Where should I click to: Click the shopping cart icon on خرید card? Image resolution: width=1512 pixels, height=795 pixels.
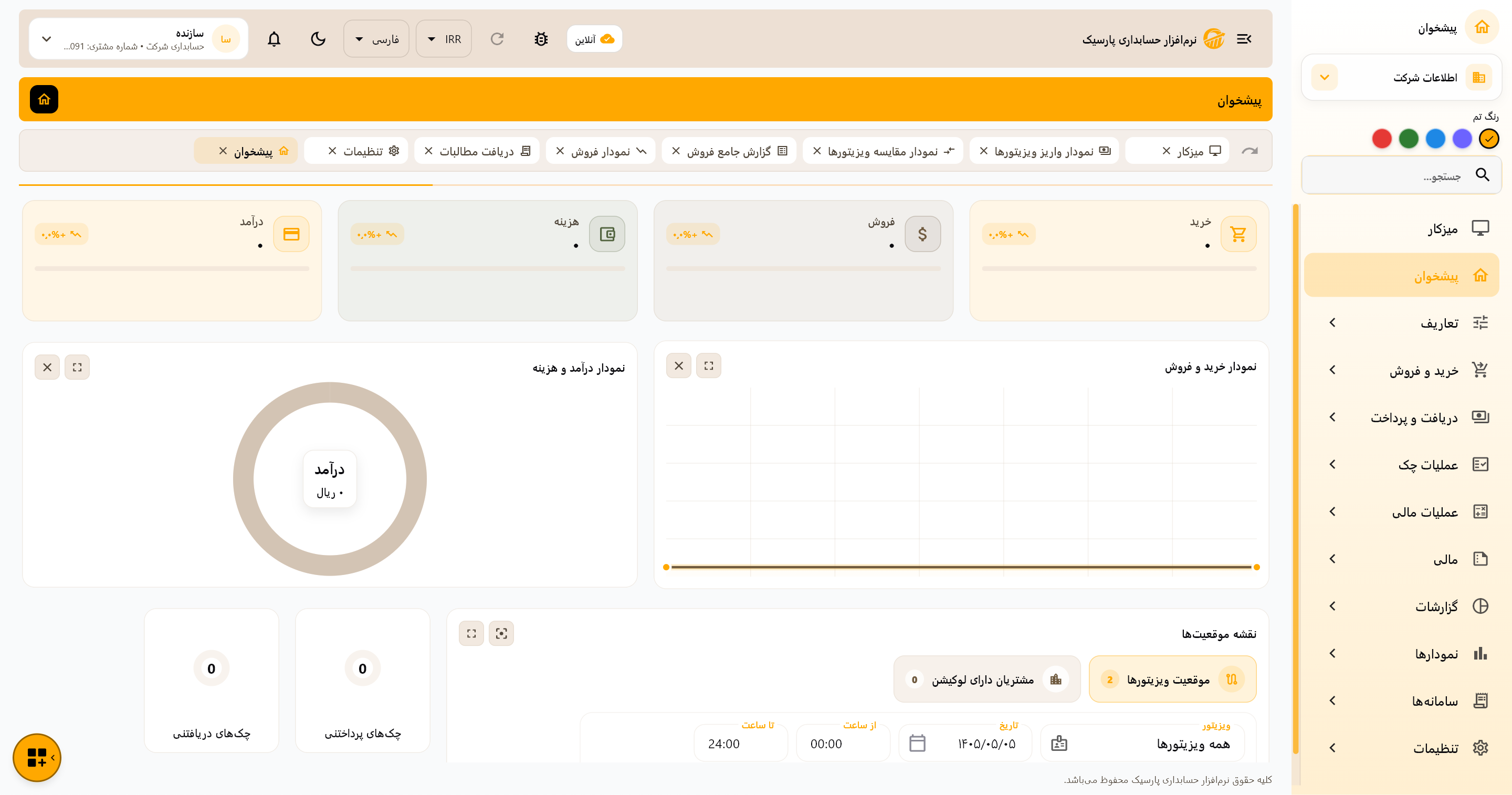1238,234
